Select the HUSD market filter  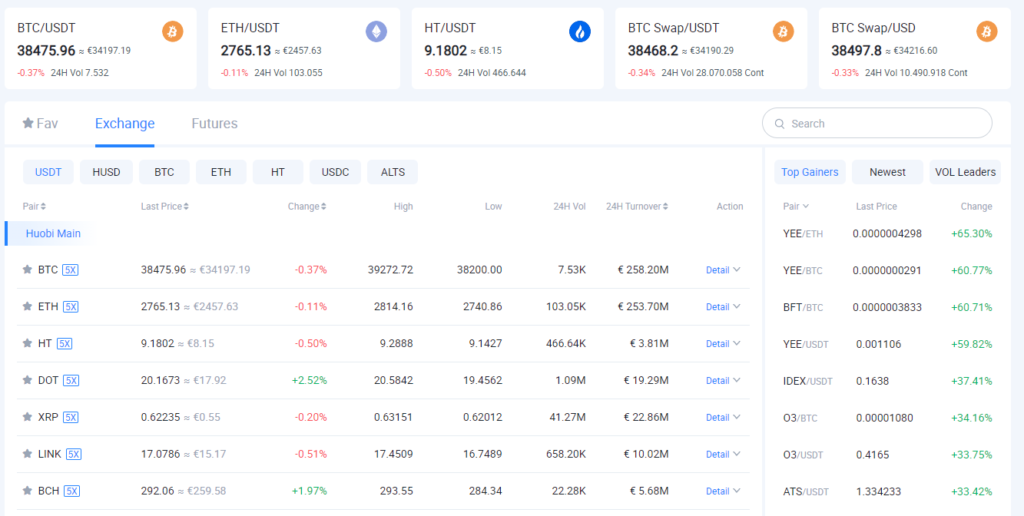[x=106, y=172]
